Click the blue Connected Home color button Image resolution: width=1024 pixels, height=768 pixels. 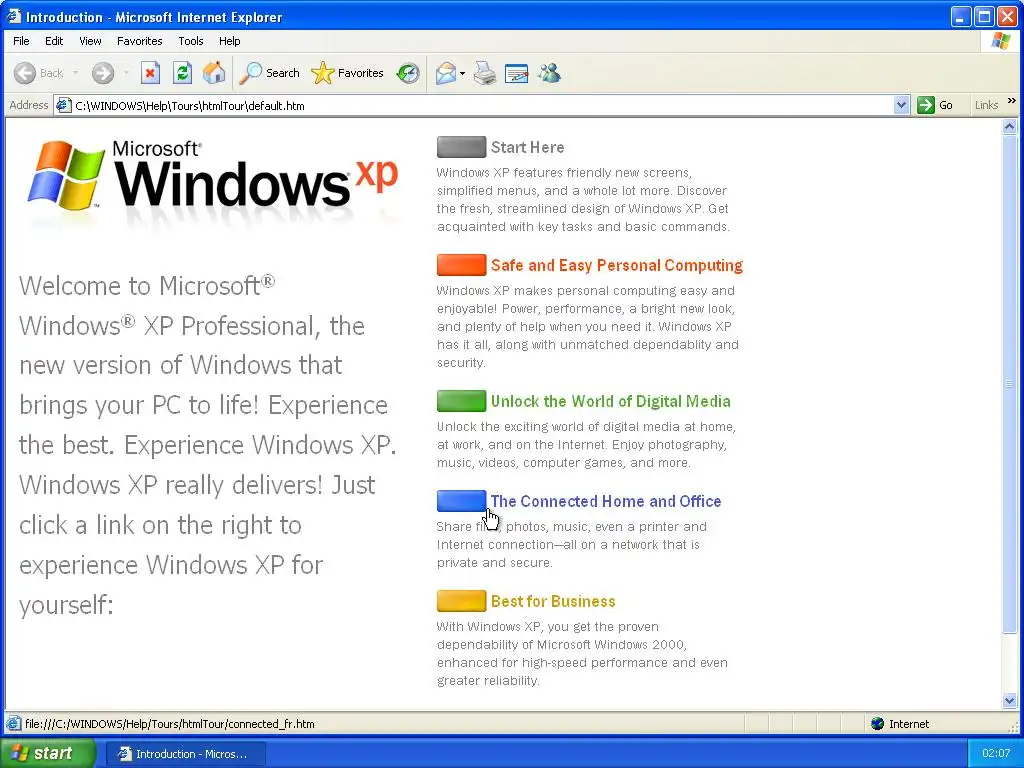tap(461, 501)
